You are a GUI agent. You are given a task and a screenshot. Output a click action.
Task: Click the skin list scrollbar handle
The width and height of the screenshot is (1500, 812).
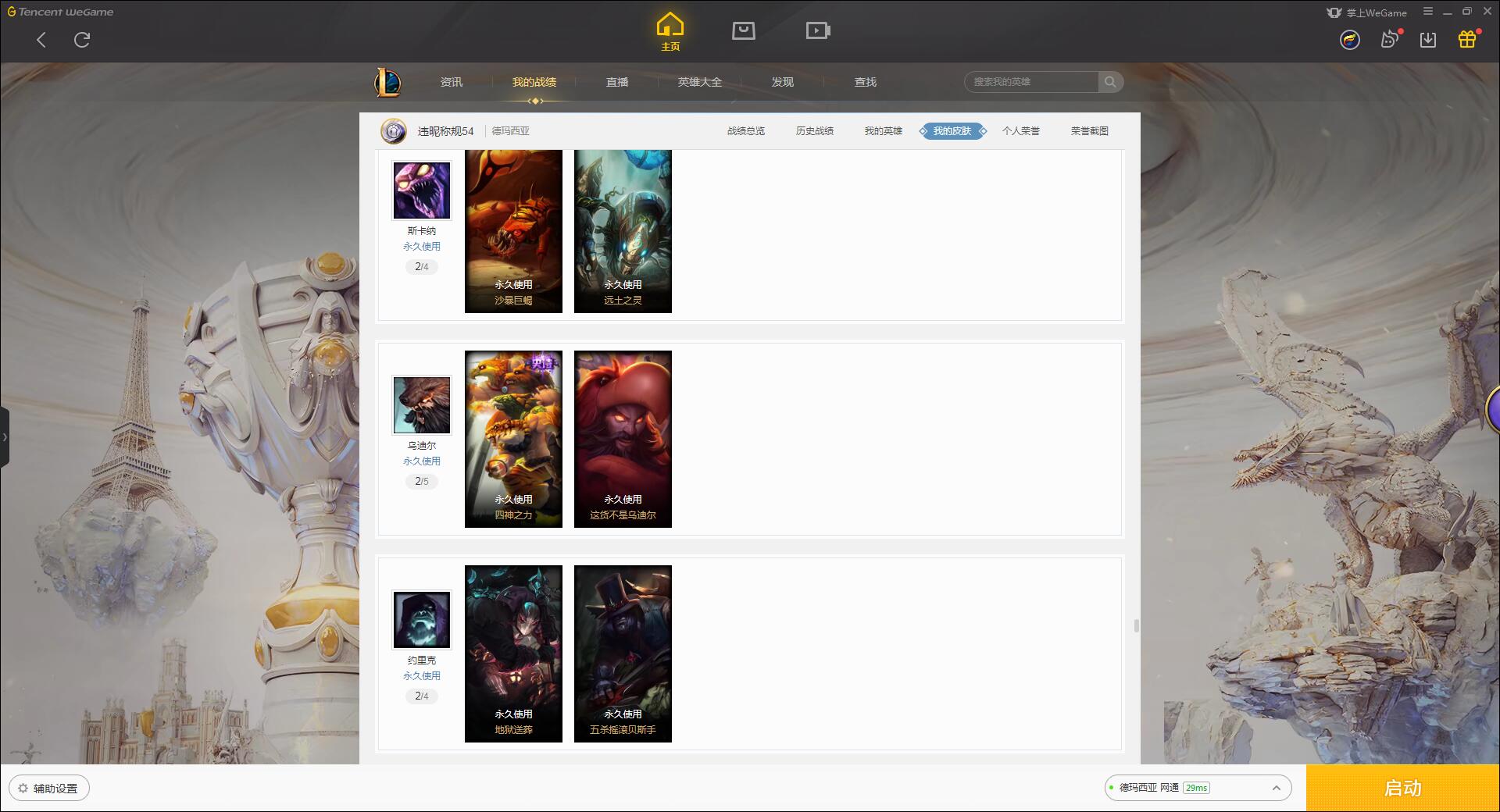pos(1136,625)
